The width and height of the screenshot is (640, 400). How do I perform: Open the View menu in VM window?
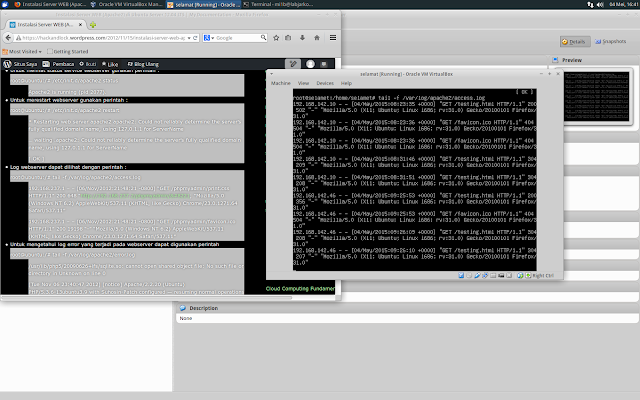(302, 83)
